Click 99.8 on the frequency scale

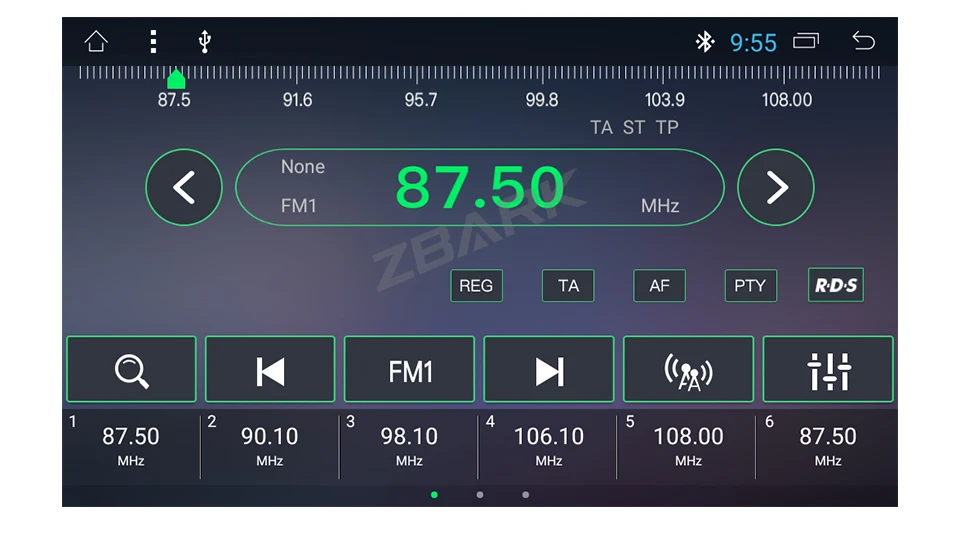(542, 100)
